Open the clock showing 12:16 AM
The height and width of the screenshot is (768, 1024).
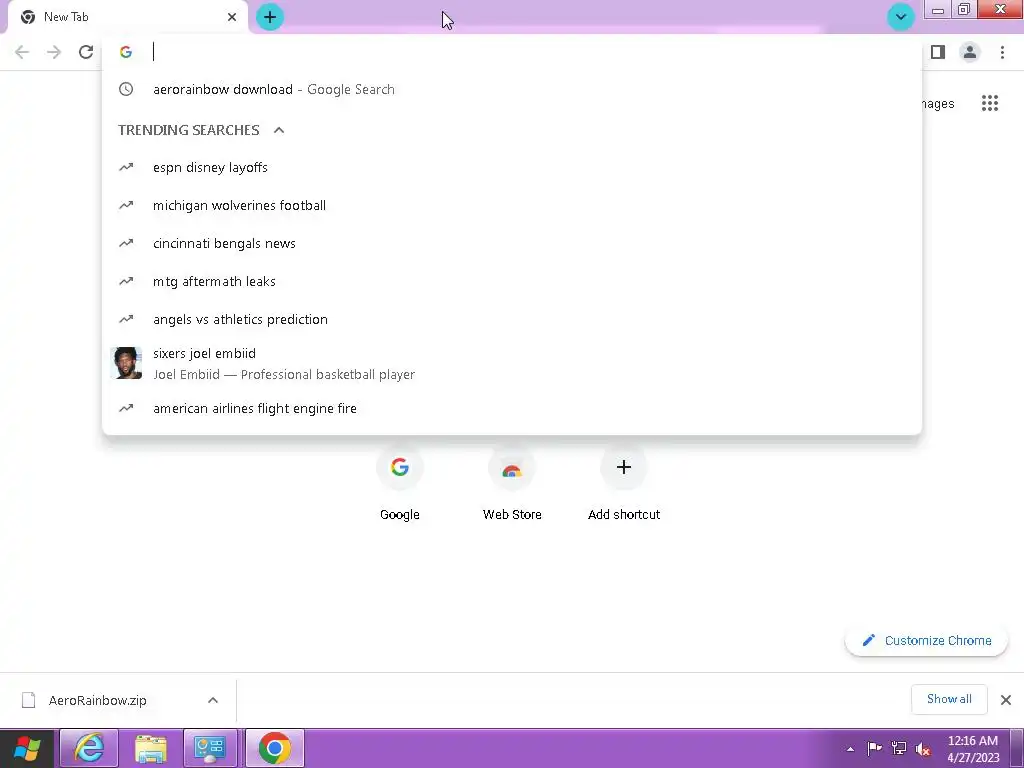(973, 749)
